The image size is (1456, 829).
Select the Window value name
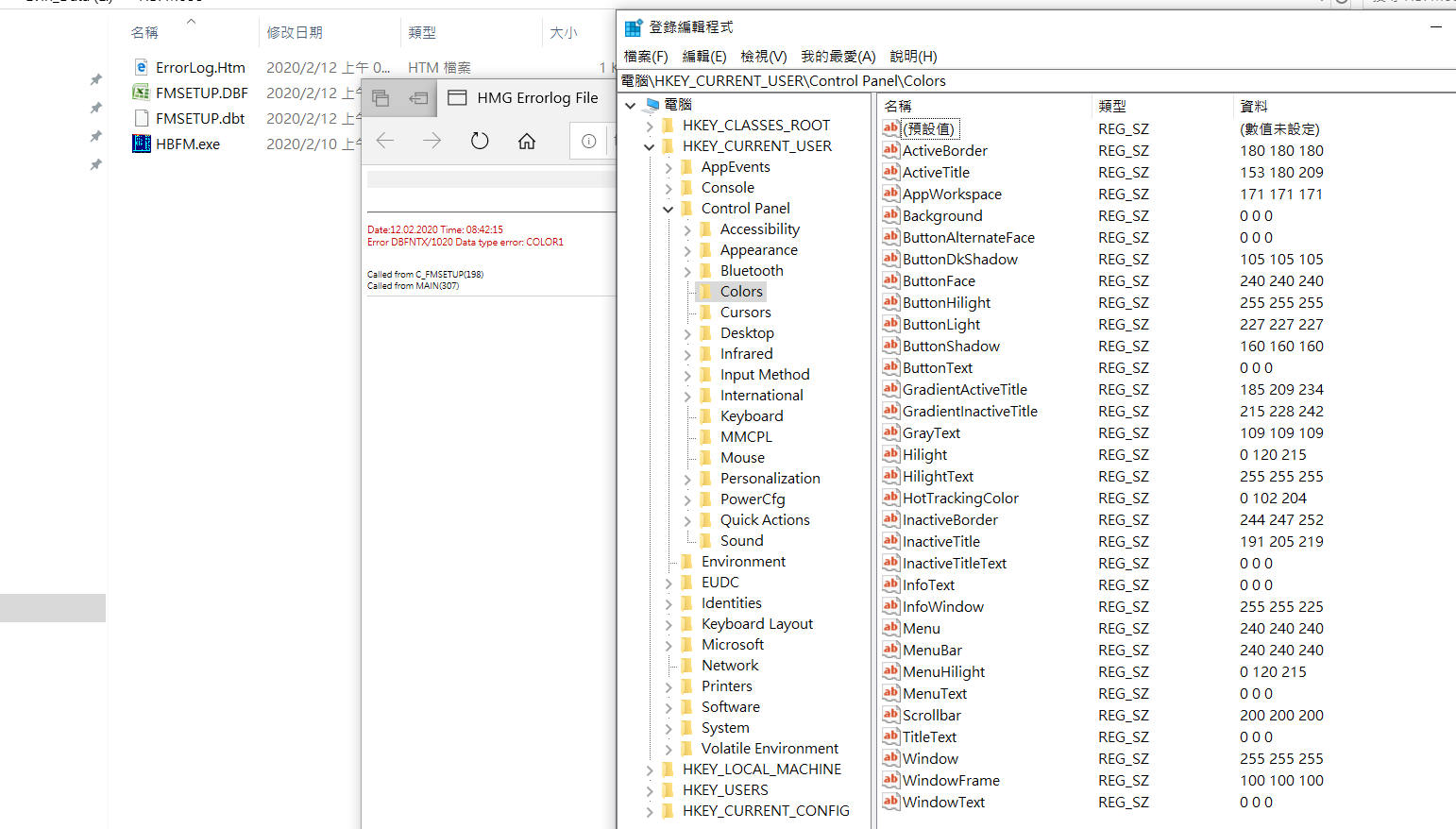point(930,758)
